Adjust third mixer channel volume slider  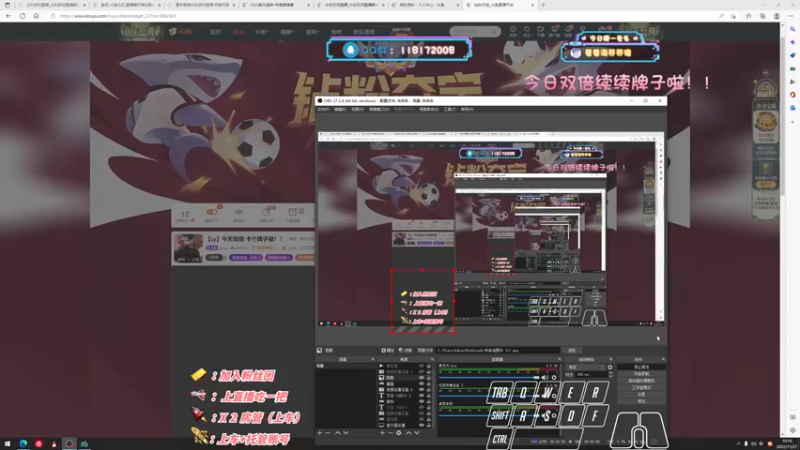point(488,415)
